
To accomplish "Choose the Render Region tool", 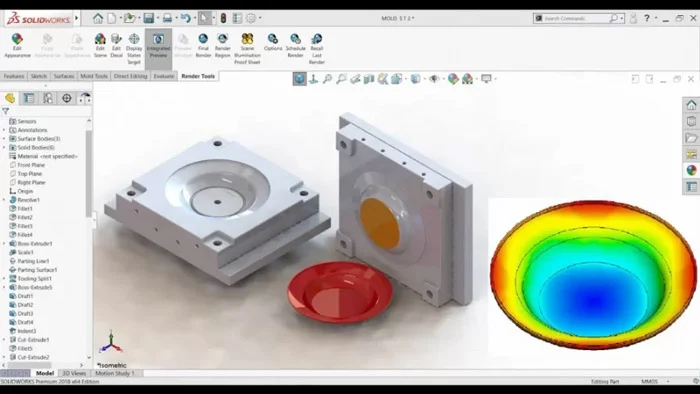I will coord(222,45).
